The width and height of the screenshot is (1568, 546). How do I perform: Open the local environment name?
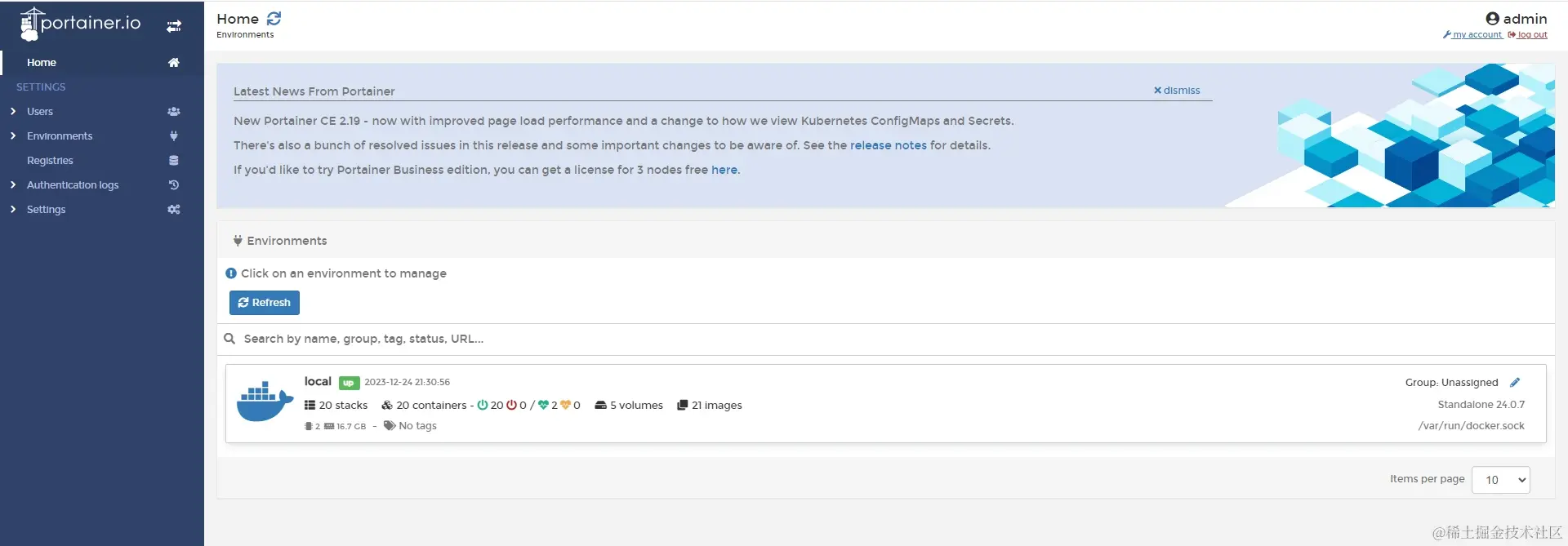pos(318,381)
